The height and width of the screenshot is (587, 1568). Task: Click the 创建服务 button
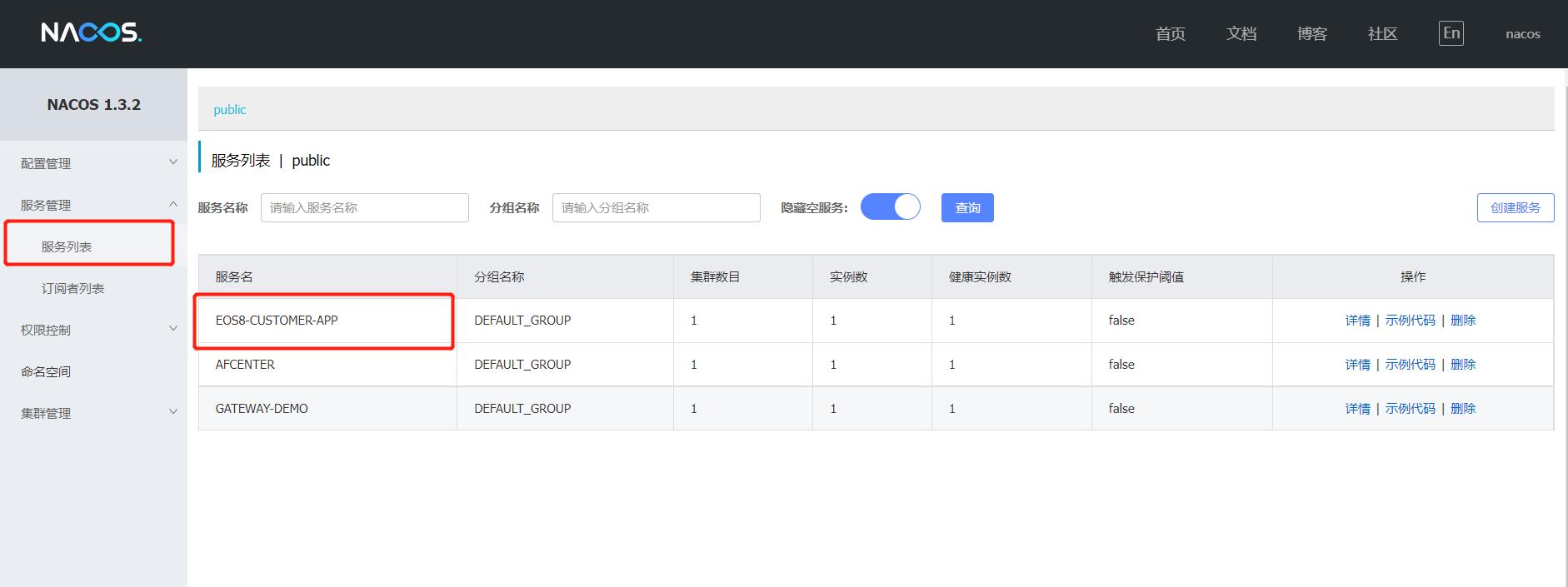pyautogui.click(x=1515, y=207)
